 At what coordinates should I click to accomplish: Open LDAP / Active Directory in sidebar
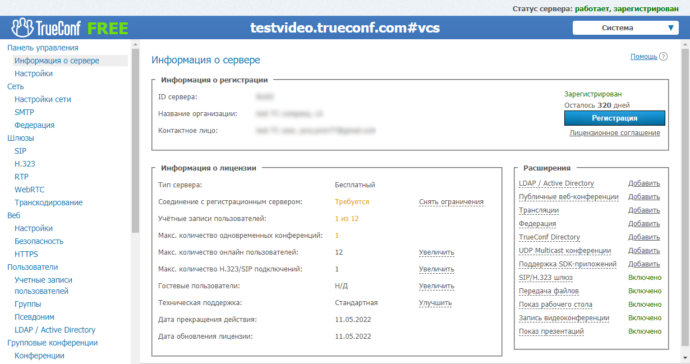pos(55,330)
